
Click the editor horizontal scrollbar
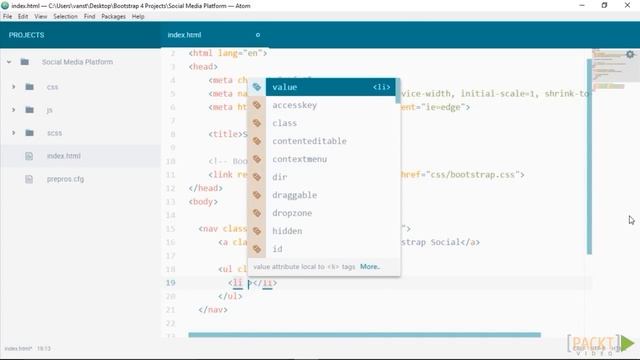point(364,335)
